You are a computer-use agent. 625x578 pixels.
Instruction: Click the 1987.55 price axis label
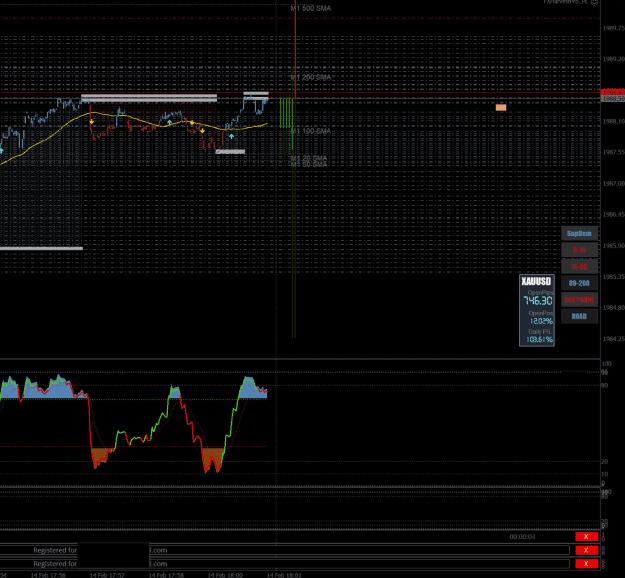point(613,152)
